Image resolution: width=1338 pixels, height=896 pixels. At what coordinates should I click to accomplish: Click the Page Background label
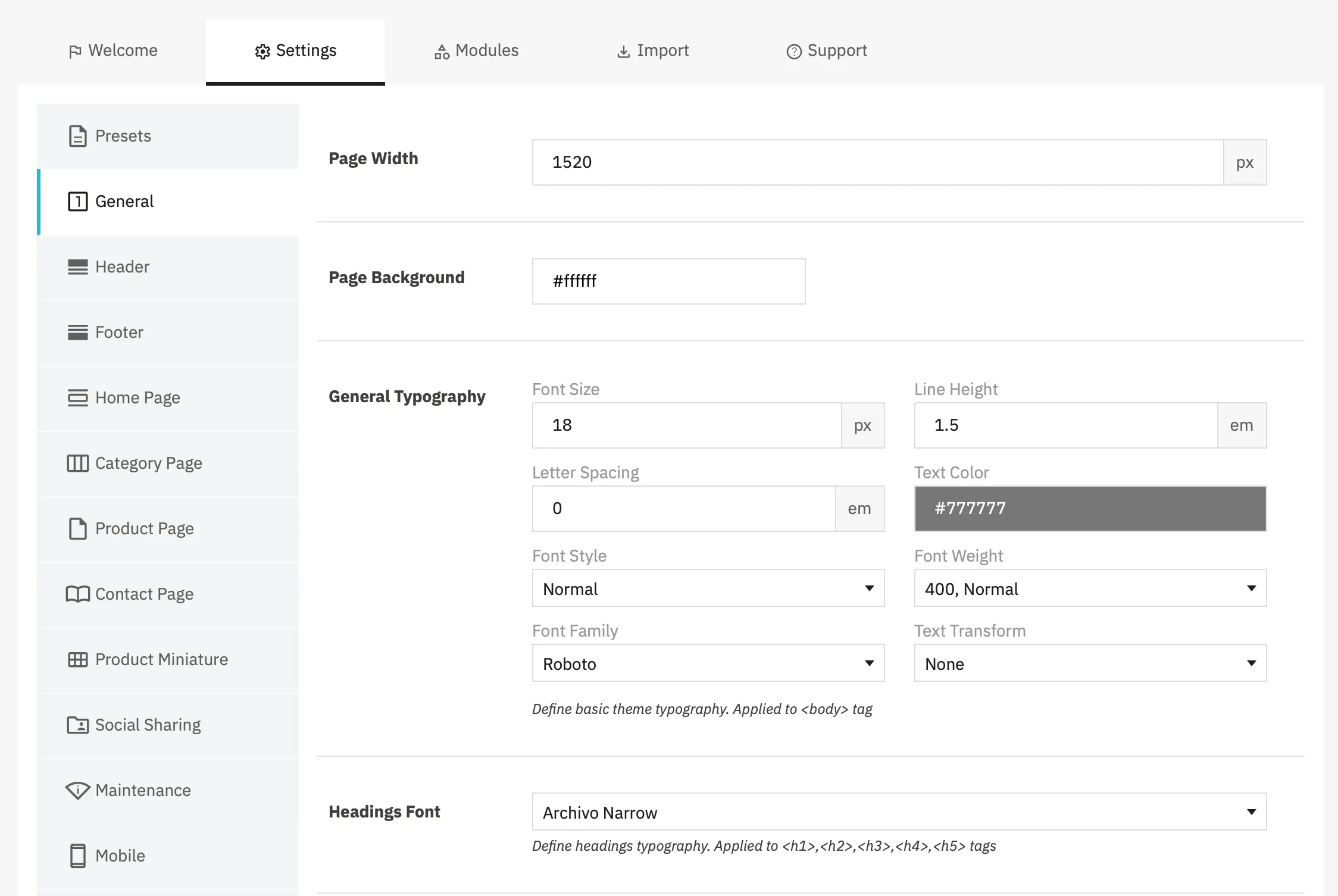(x=396, y=278)
